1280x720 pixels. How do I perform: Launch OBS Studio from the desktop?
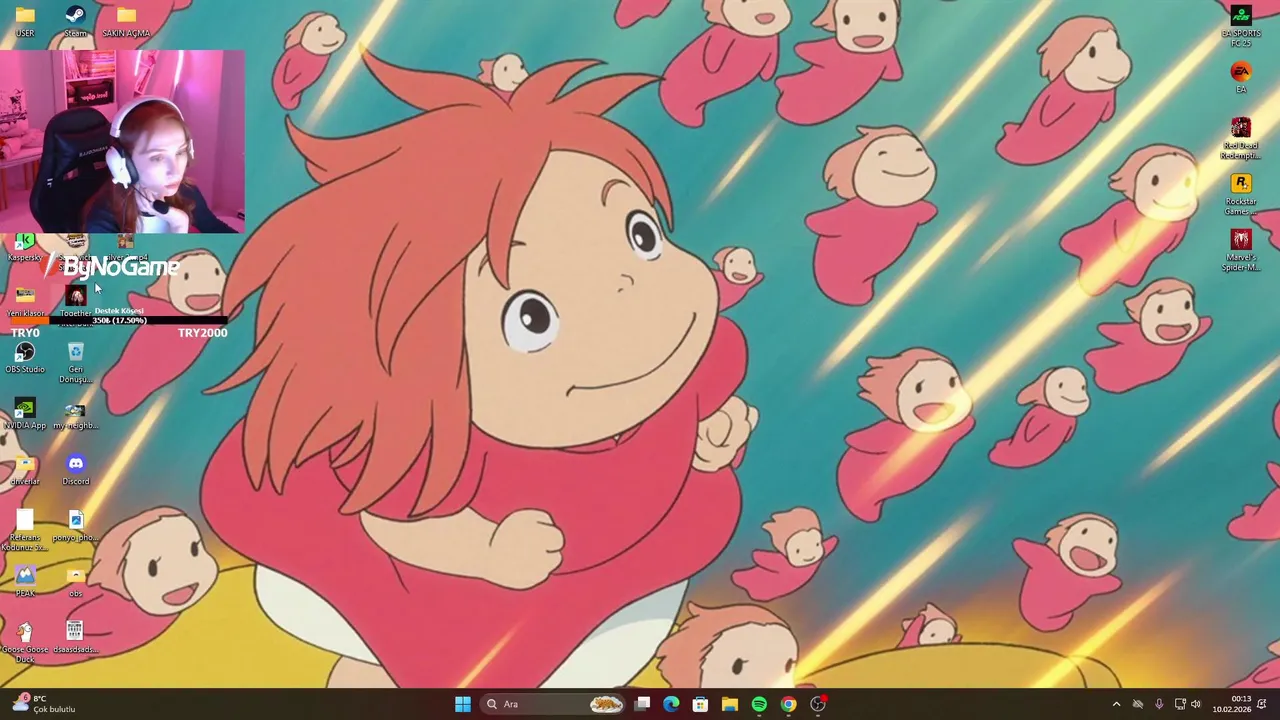pos(25,358)
